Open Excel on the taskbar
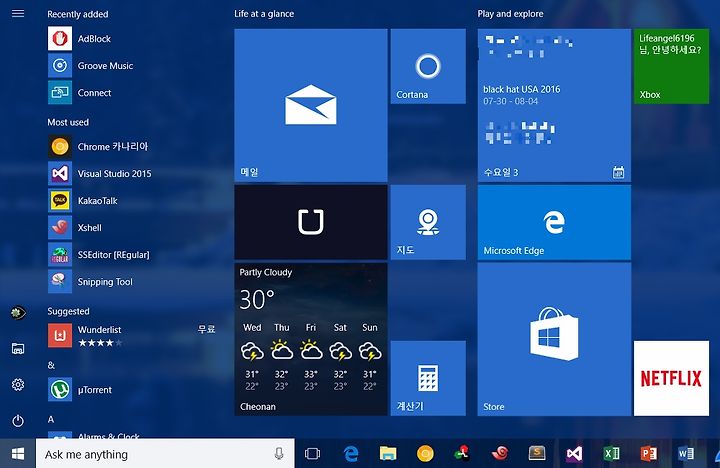Viewport: 720px width, 468px height. tap(612, 454)
